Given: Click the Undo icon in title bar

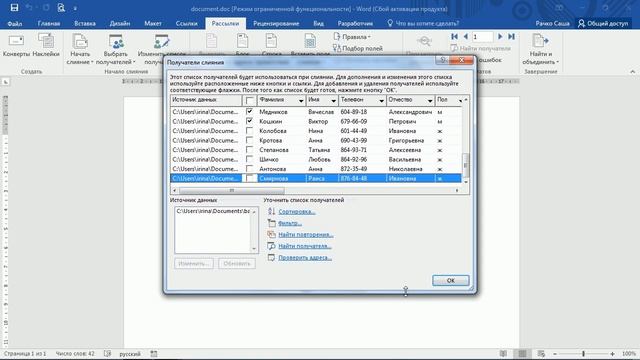Looking at the screenshot, I should pyautogui.click(x=30, y=8).
